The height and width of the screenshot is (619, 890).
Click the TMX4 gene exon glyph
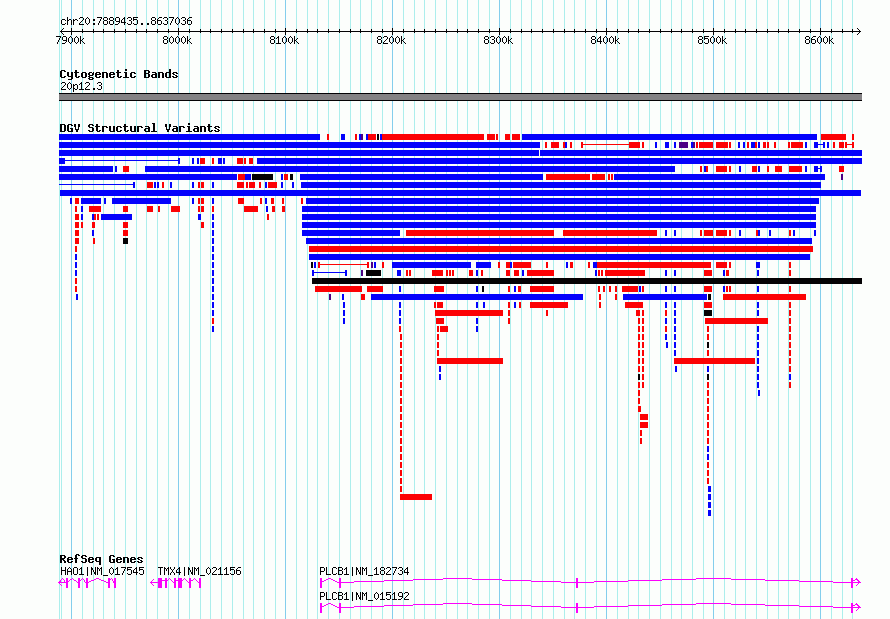176,583
